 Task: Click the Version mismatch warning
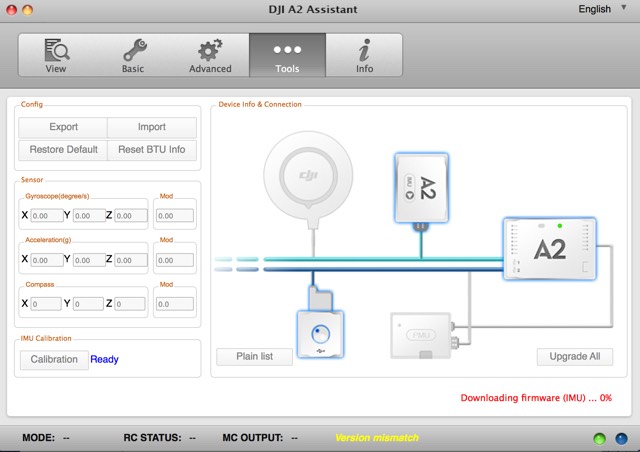click(377, 438)
